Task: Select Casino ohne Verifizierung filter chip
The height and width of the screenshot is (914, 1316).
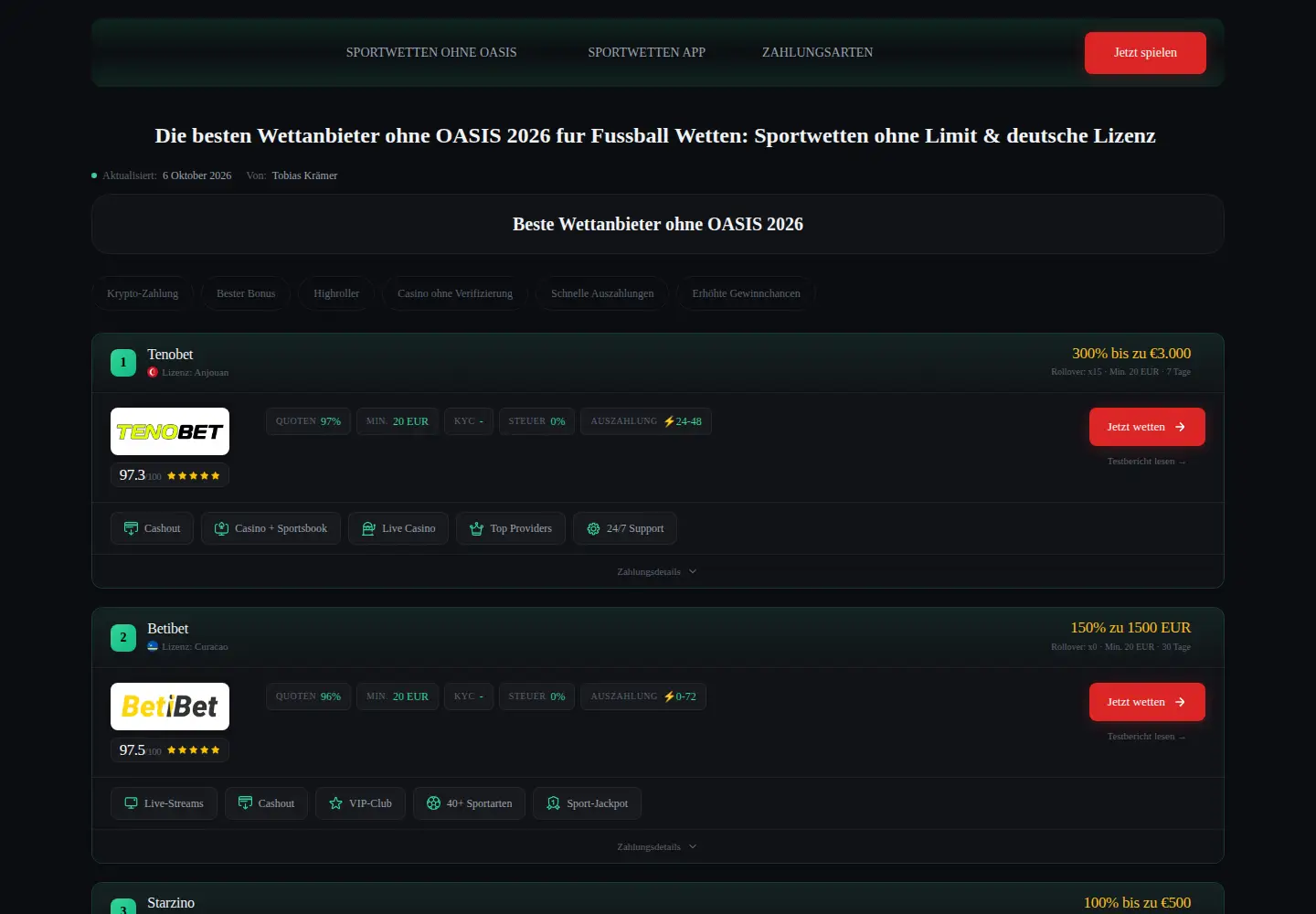Action: (x=455, y=293)
